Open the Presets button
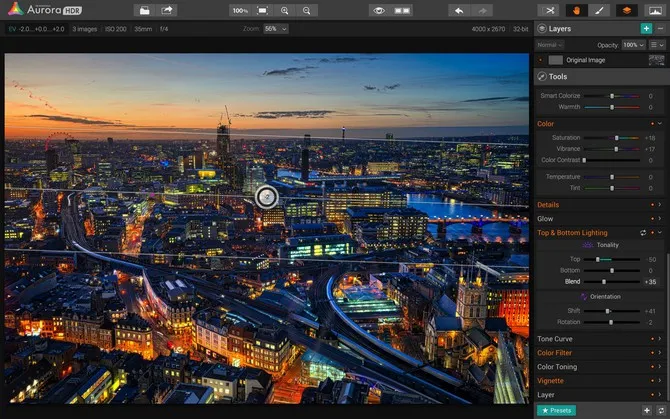The width and height of the screenshot is (670, 419). 555,410
